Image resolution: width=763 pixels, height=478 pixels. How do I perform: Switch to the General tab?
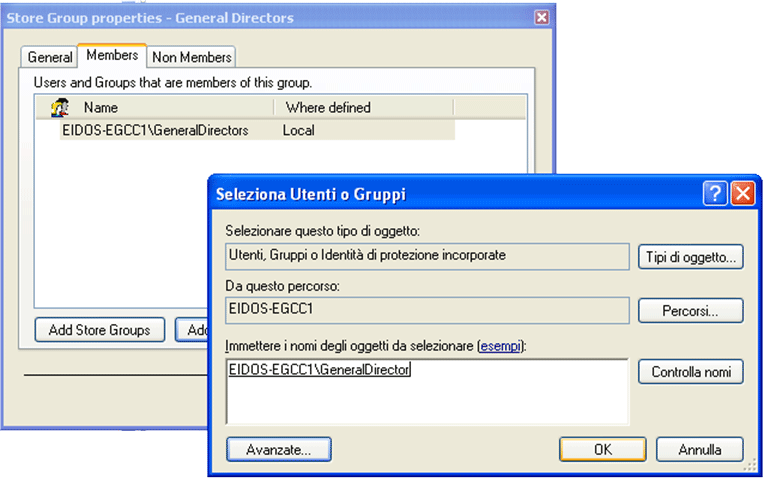tap(49, 57)
